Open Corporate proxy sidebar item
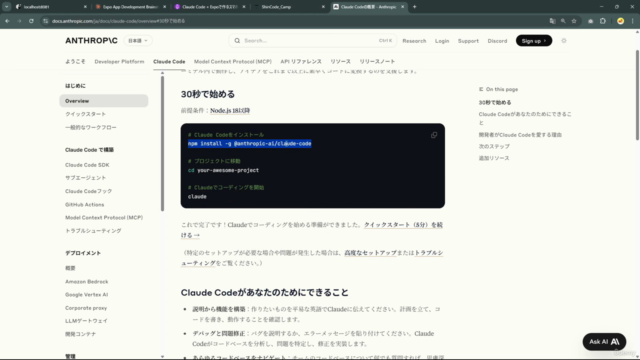The width and height of the screenshot is (640, 360). pos(86,308)
